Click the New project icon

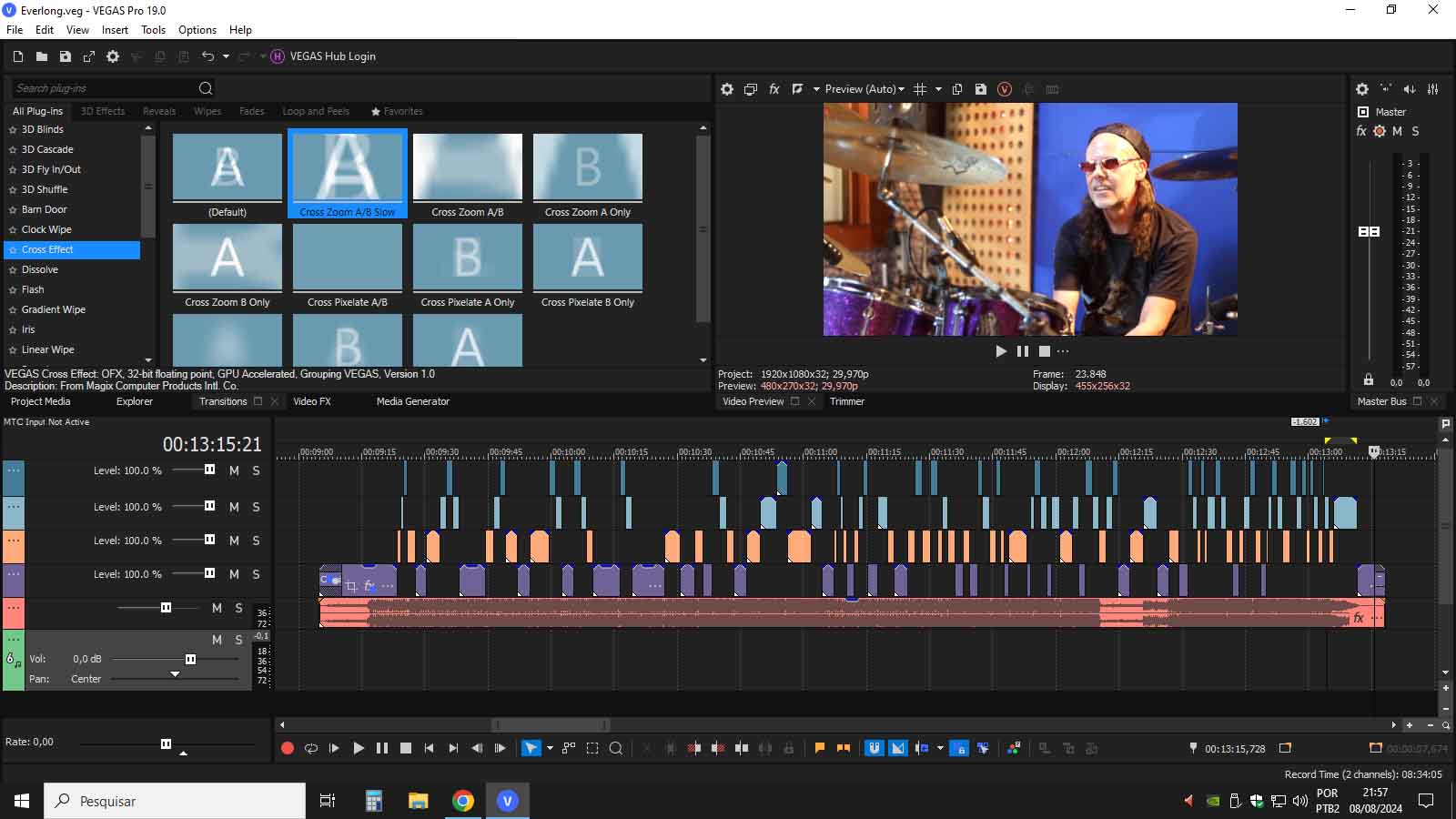pos(17,56)
